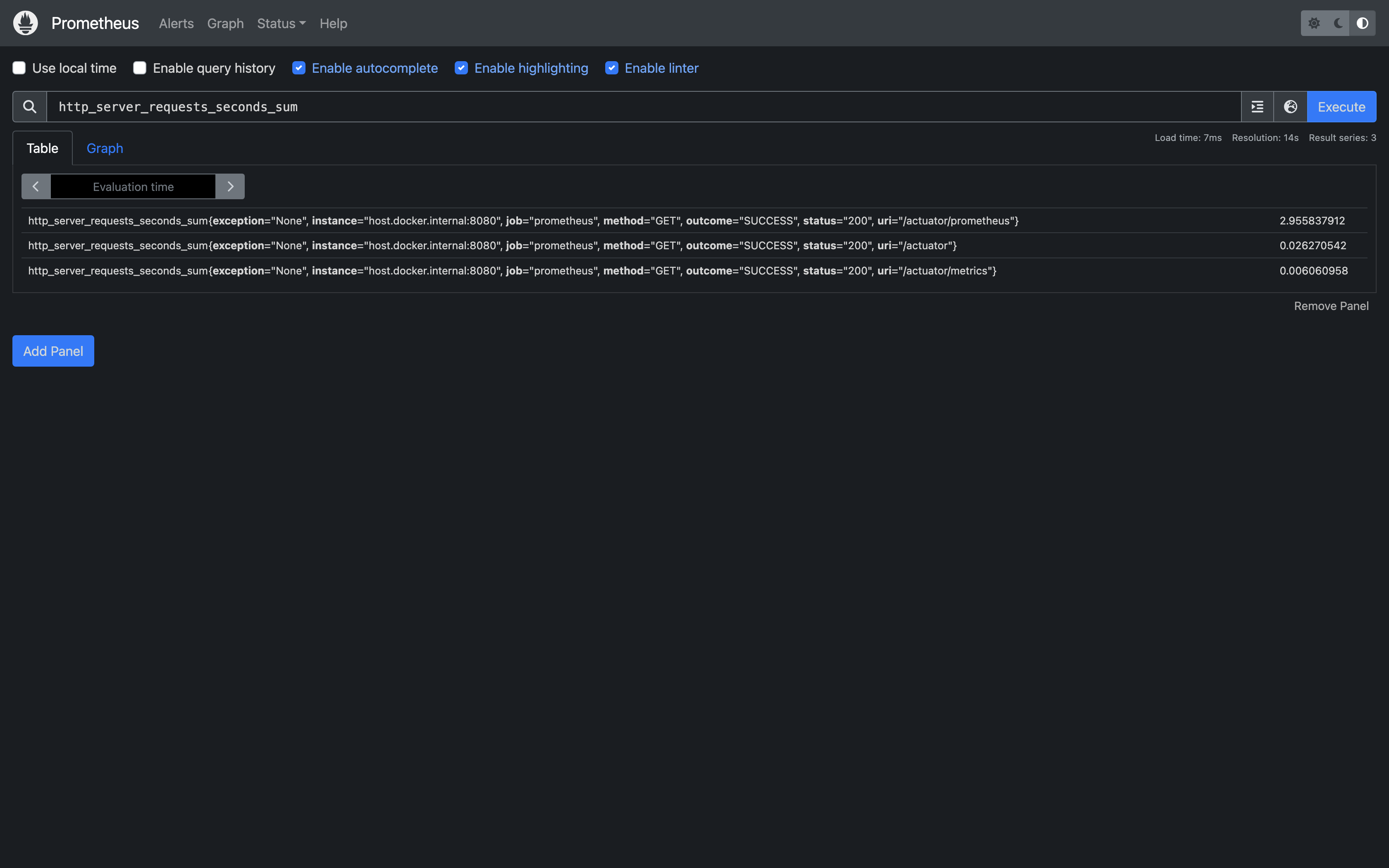Open the metrics explorer globe icon
The width and height of the screenshot is (1389, 868).
pos(1290,107)
